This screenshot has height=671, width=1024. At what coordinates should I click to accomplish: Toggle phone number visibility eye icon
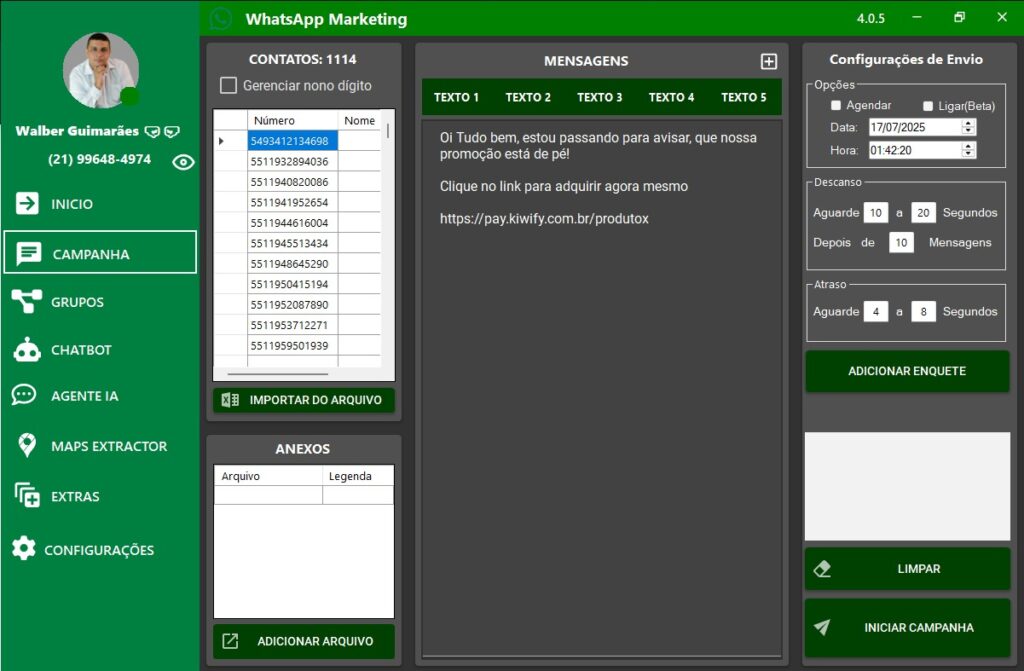pos(183,162)
